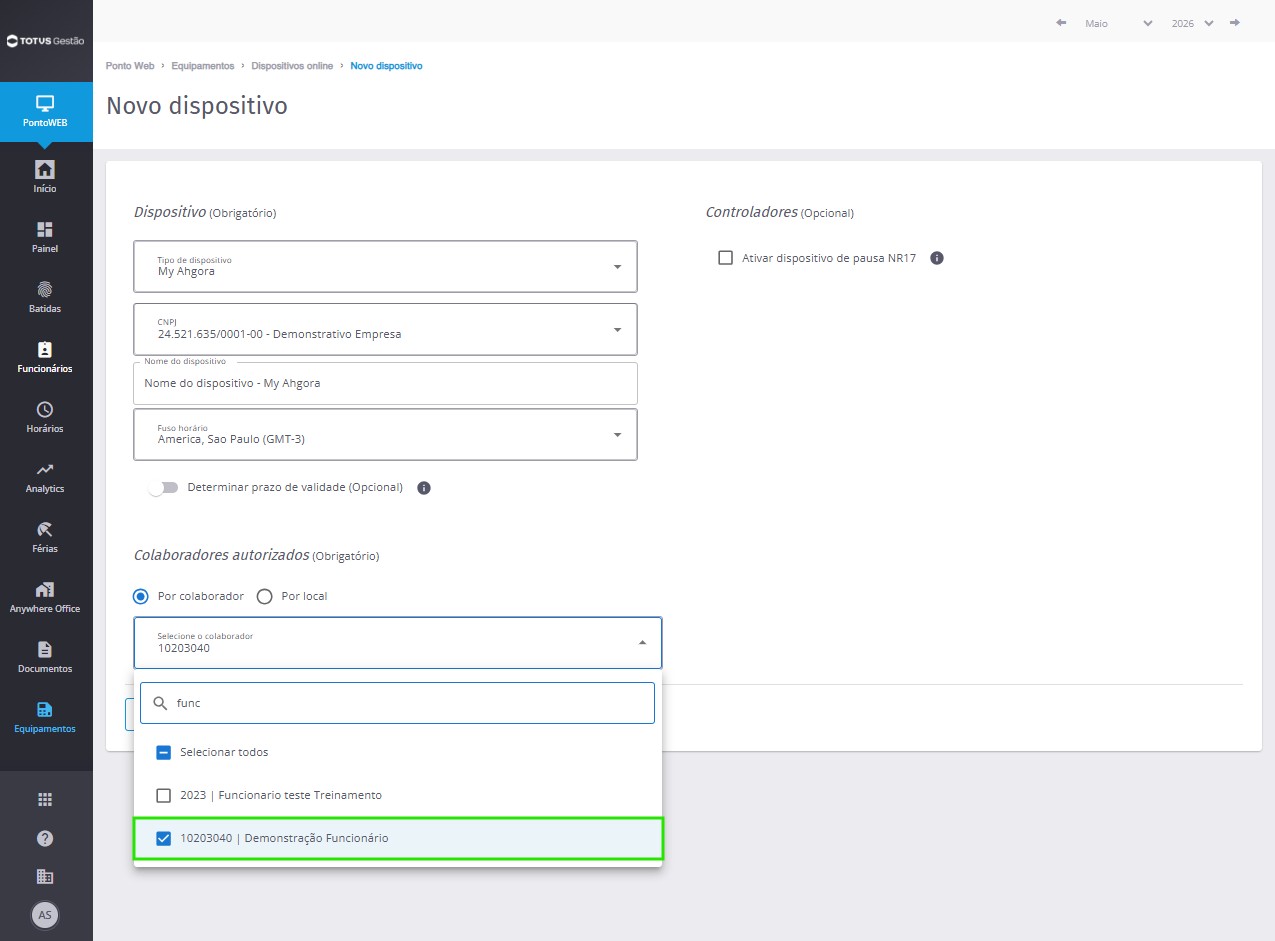Click Nome do dispositivo input field

pos(385,383)
